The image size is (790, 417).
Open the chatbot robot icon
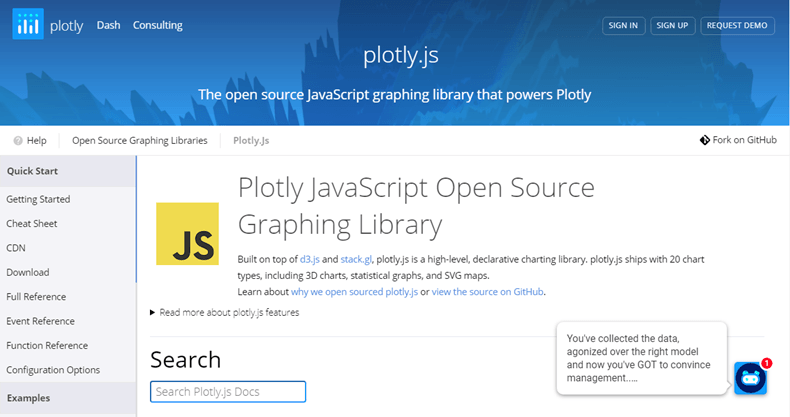pyautogui.click(x=750, y=379)
